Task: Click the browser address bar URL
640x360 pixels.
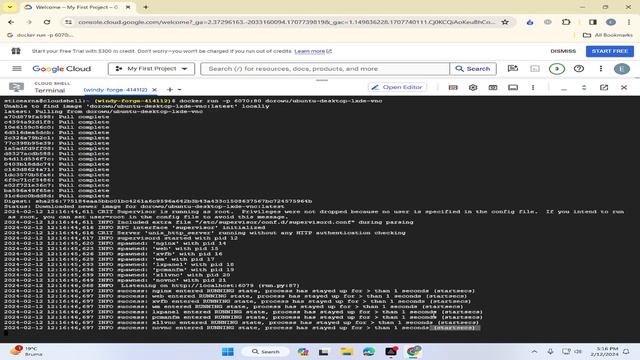Action: coord(286,22)
